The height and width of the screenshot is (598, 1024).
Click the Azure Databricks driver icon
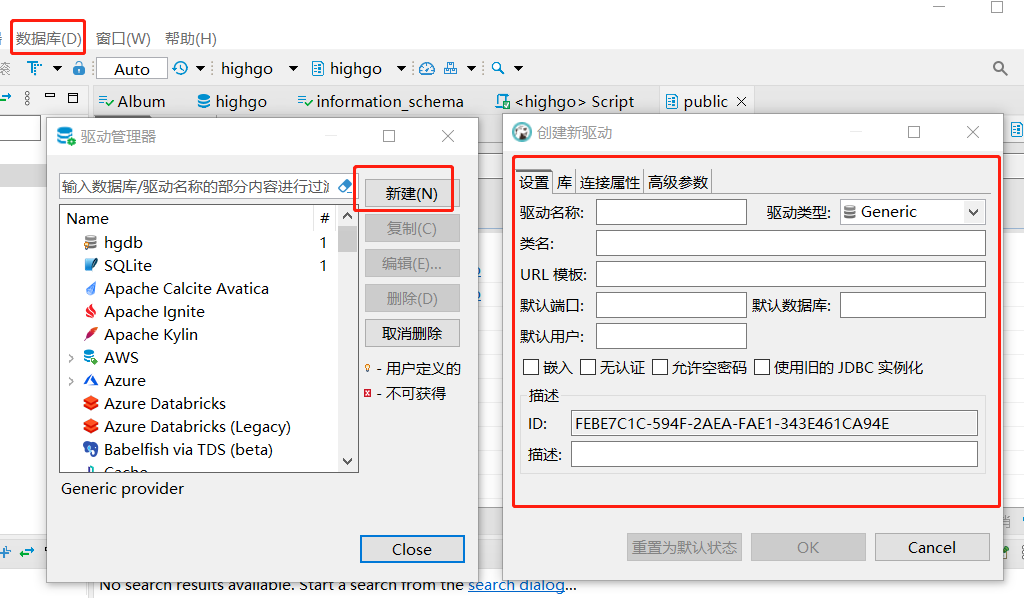pyautogui.click(x=91, y=404)
